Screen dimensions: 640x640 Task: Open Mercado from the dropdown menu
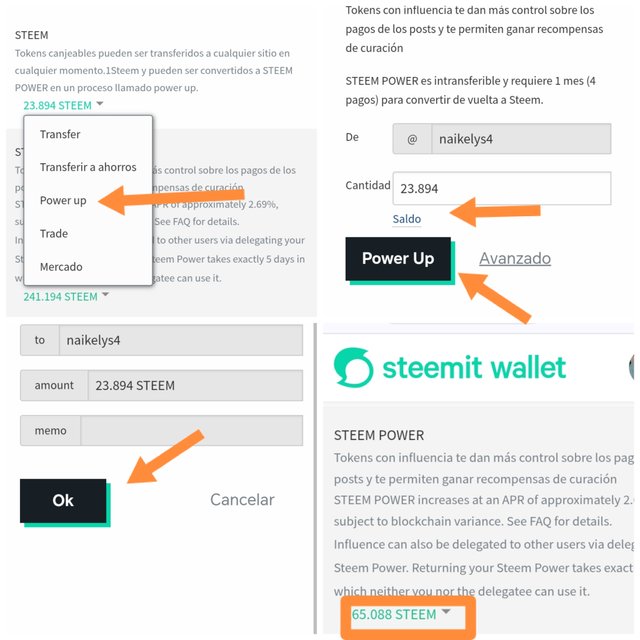click(x=61, y=267)
